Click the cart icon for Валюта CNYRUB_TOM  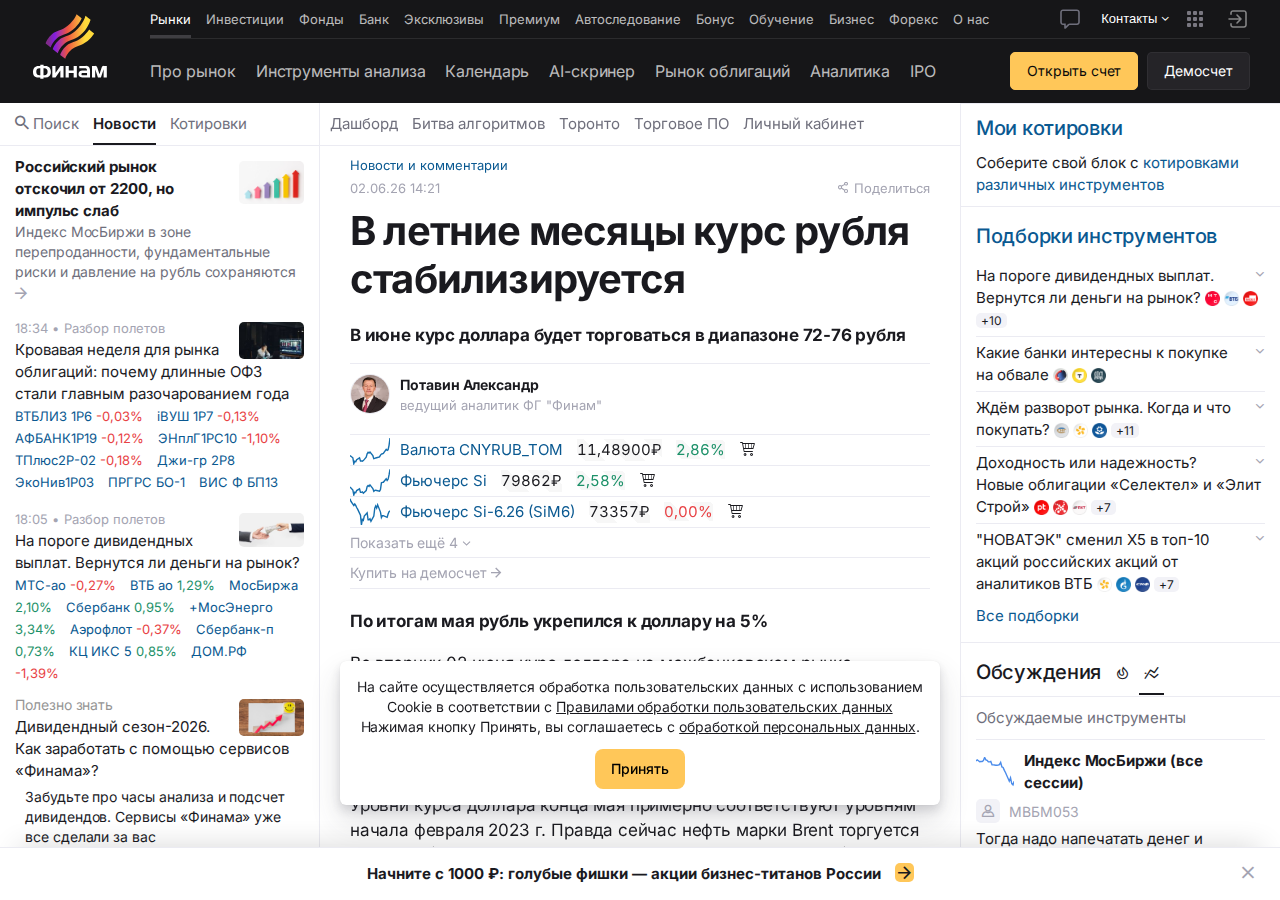coord(747,449)
